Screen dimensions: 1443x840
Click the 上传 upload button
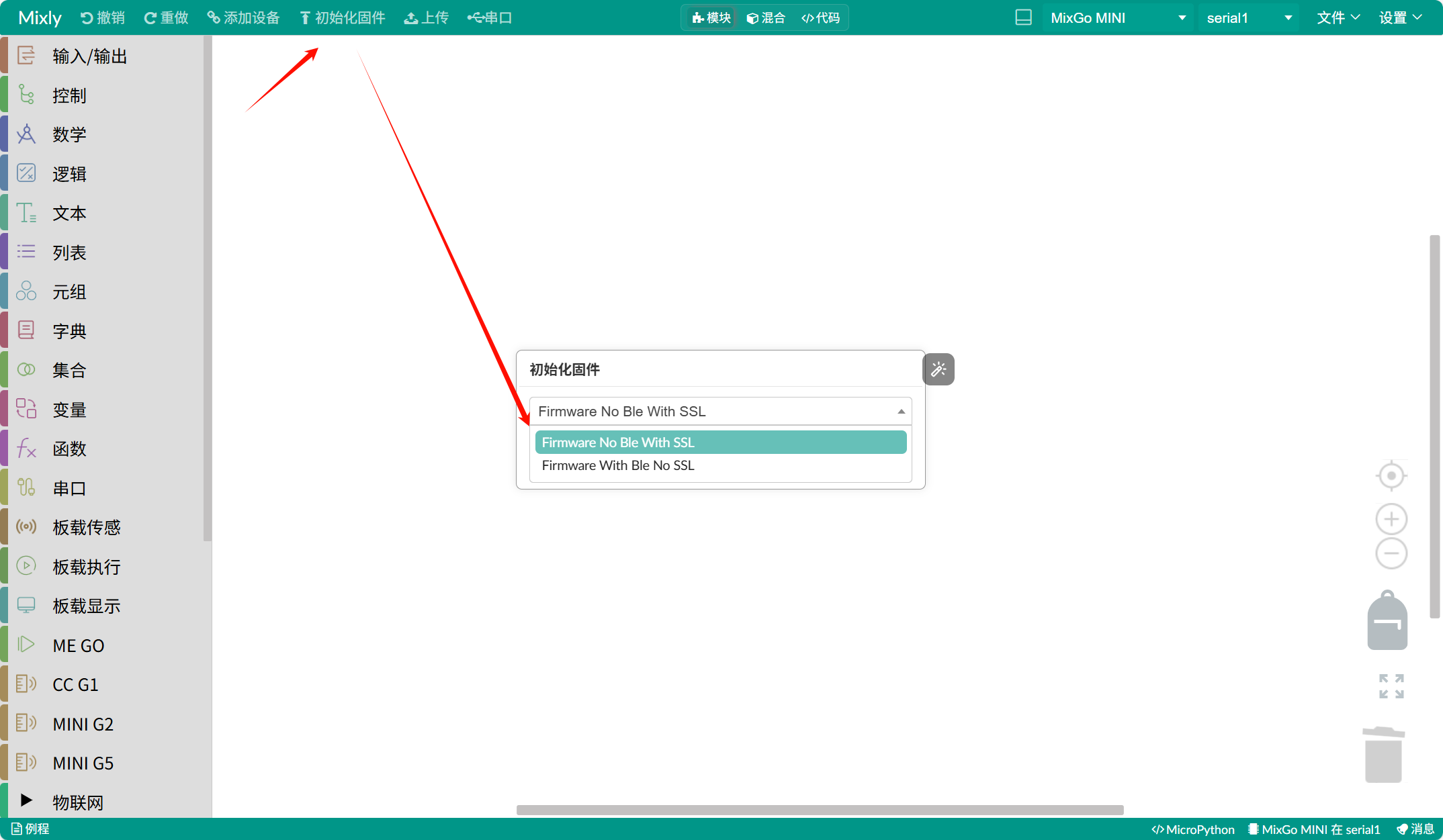coord(427,17)
